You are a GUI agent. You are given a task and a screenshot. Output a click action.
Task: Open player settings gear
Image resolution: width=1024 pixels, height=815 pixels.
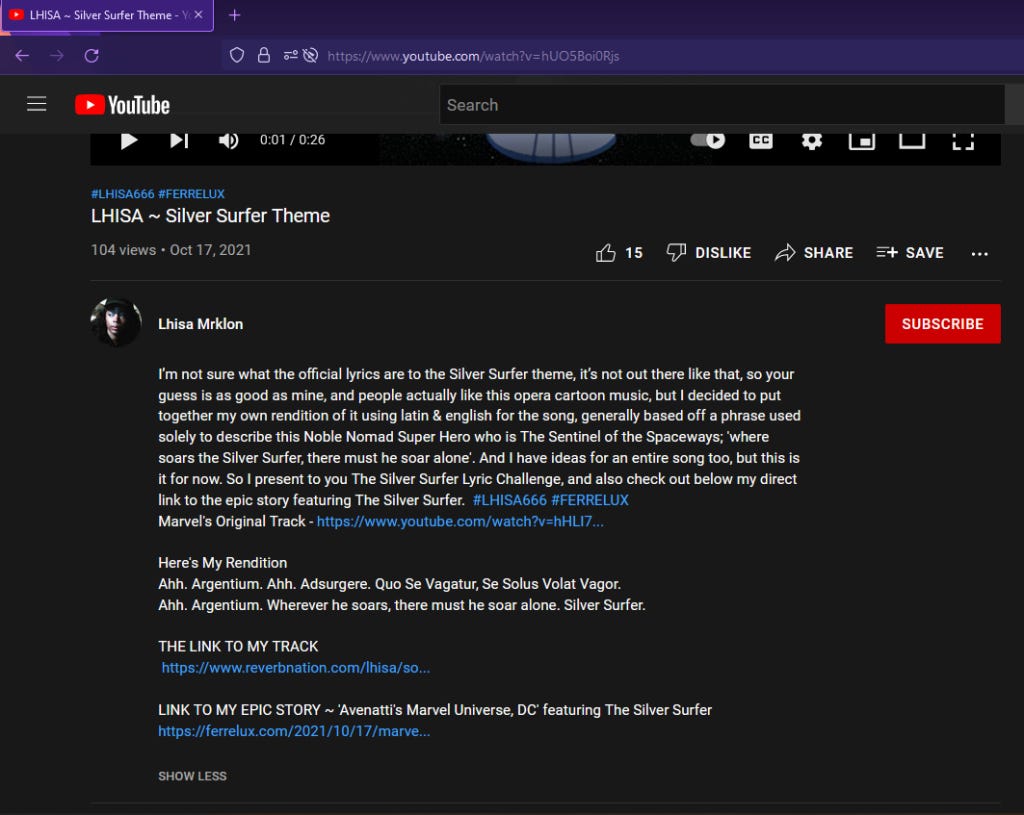click(x=812, y=140)
